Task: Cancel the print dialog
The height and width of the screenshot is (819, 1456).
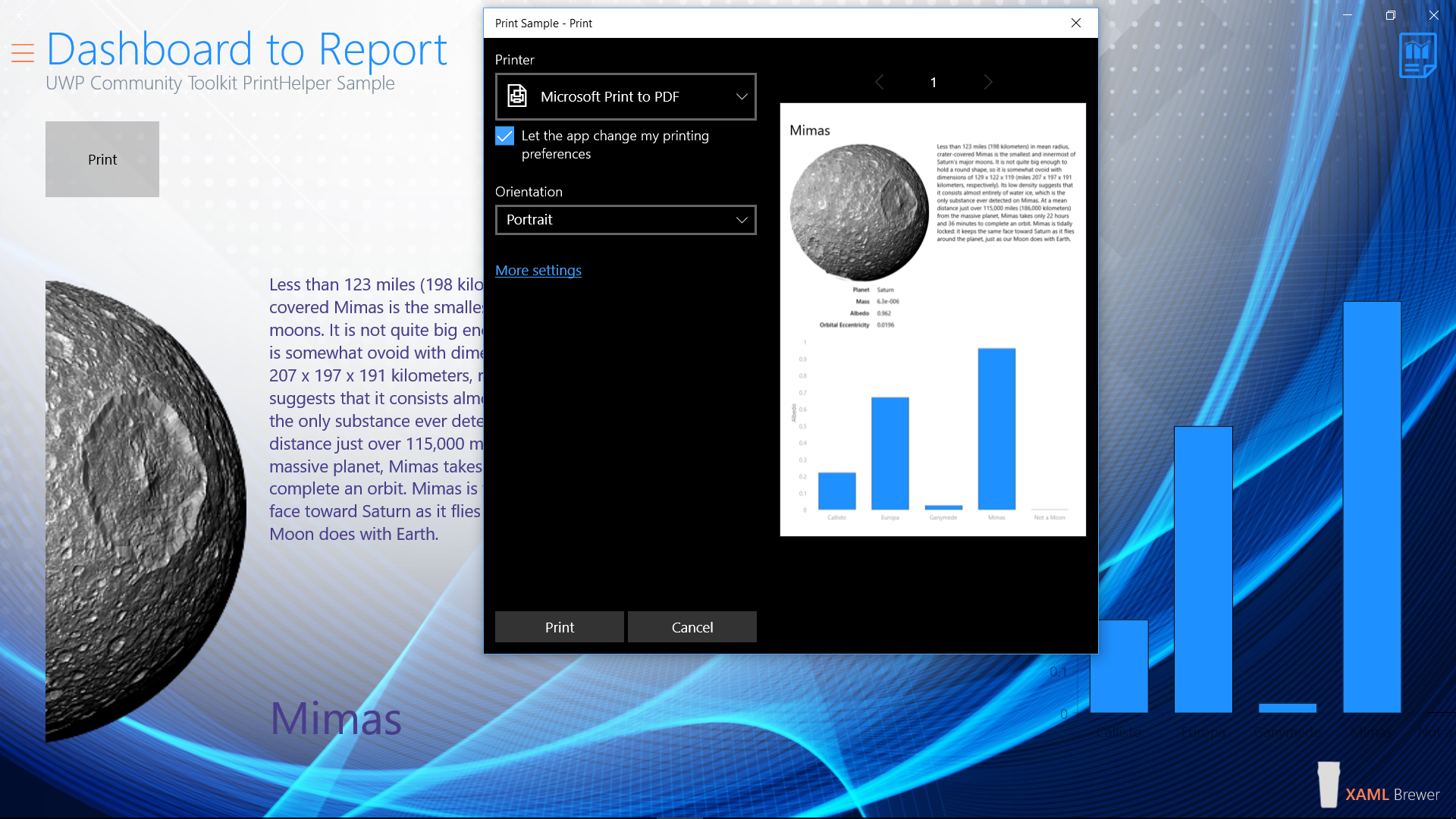Action: point(692,627)
